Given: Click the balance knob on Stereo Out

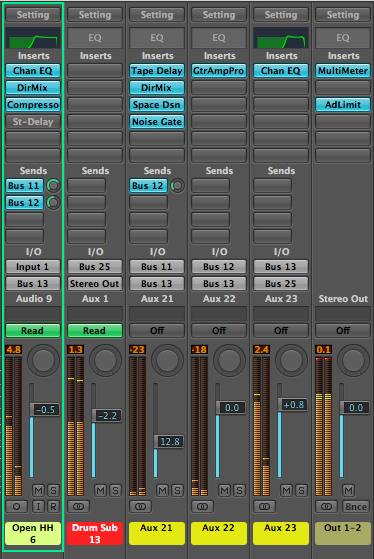Looking at the screenshot, I should click(354, 360).
